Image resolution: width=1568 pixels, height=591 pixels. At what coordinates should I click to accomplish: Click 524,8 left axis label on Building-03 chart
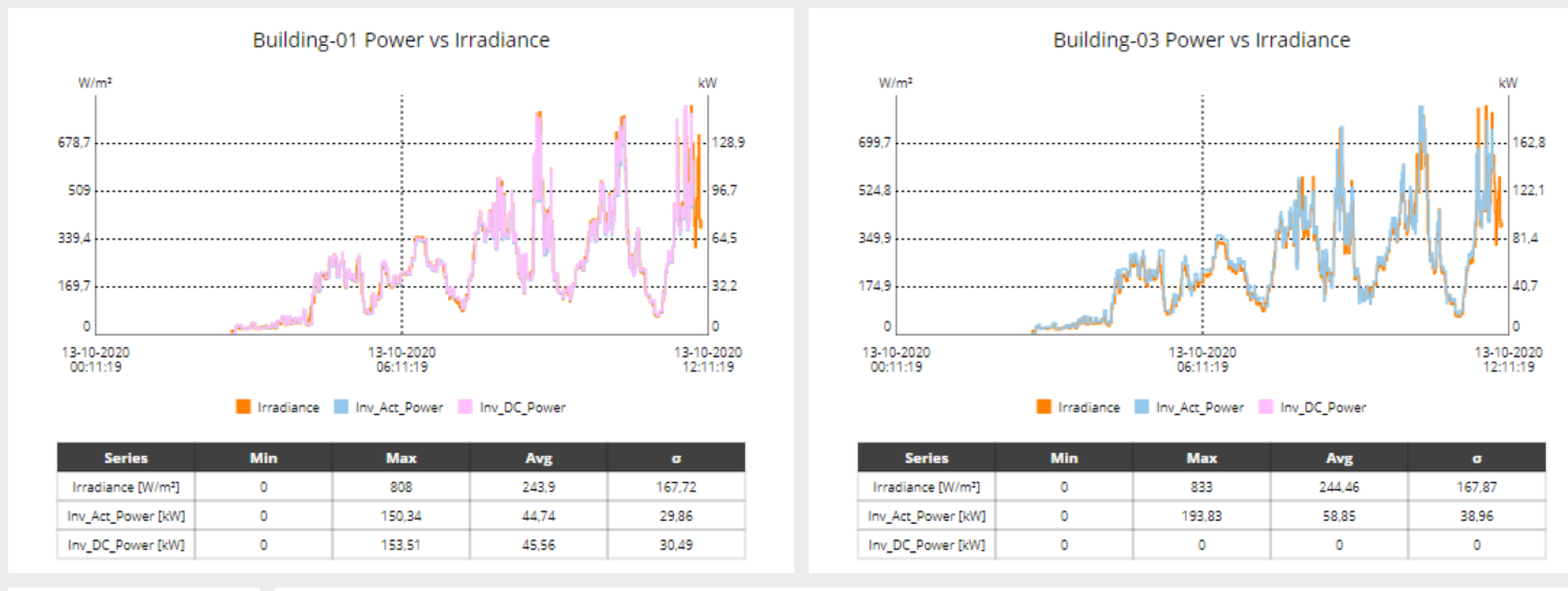875,190
